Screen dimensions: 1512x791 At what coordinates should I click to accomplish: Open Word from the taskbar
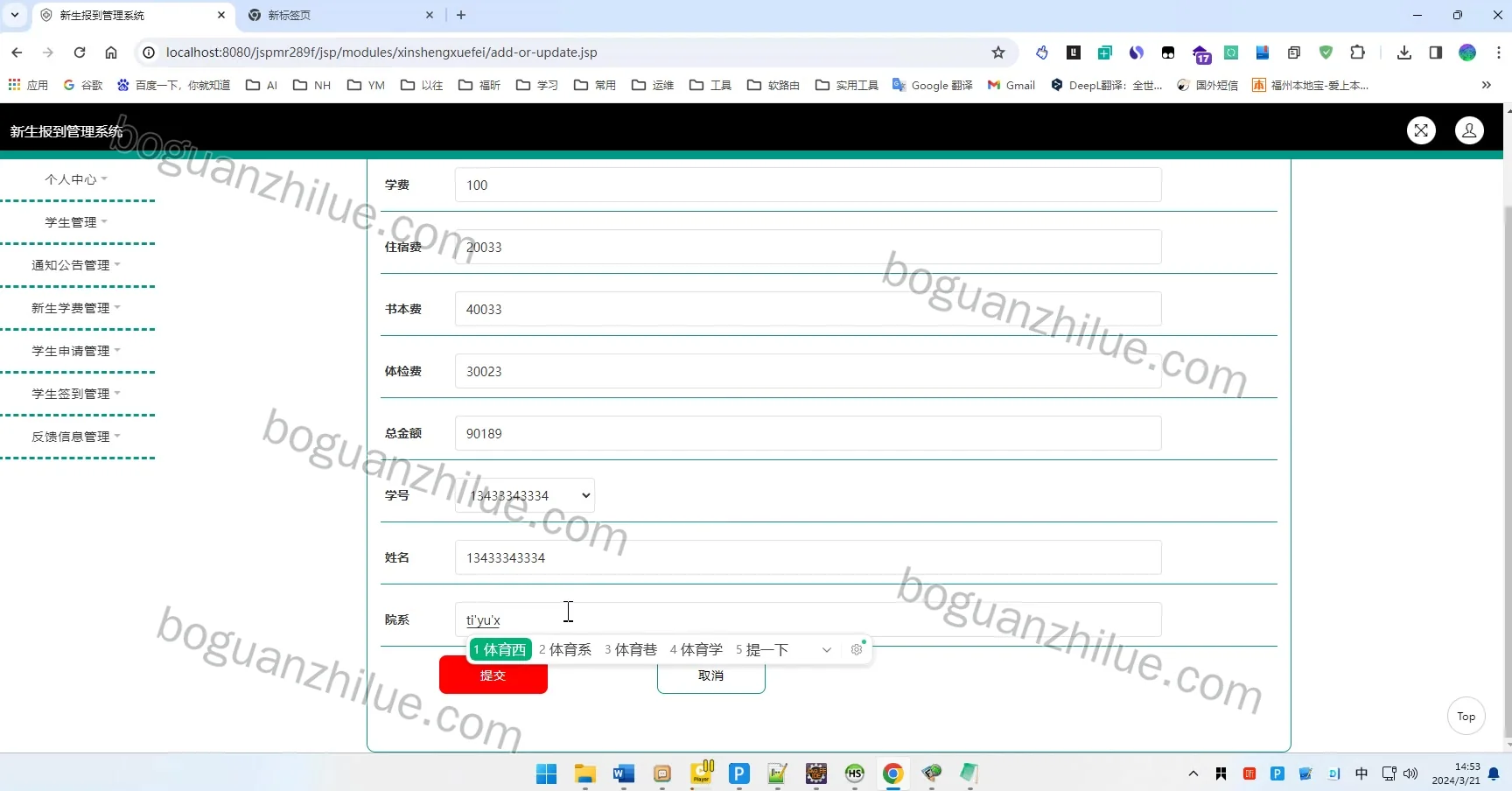[623, 773]
